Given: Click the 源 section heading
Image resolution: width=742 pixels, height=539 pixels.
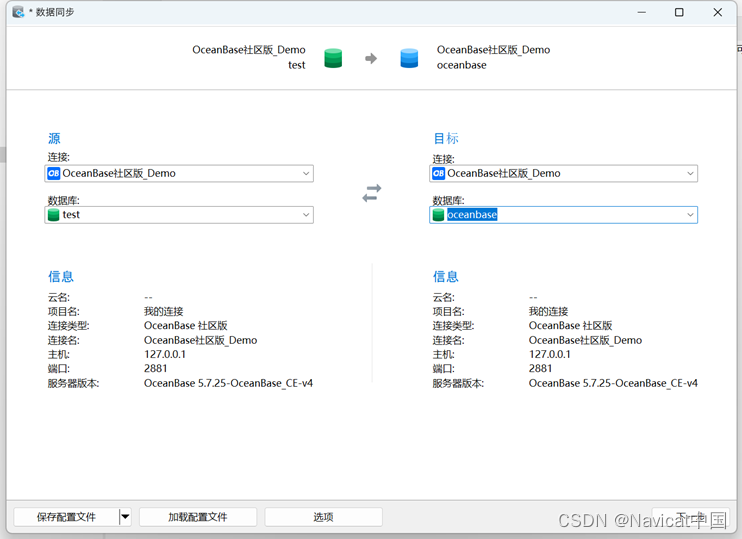Looking at the screenshot, I should [x=54, y=138].
